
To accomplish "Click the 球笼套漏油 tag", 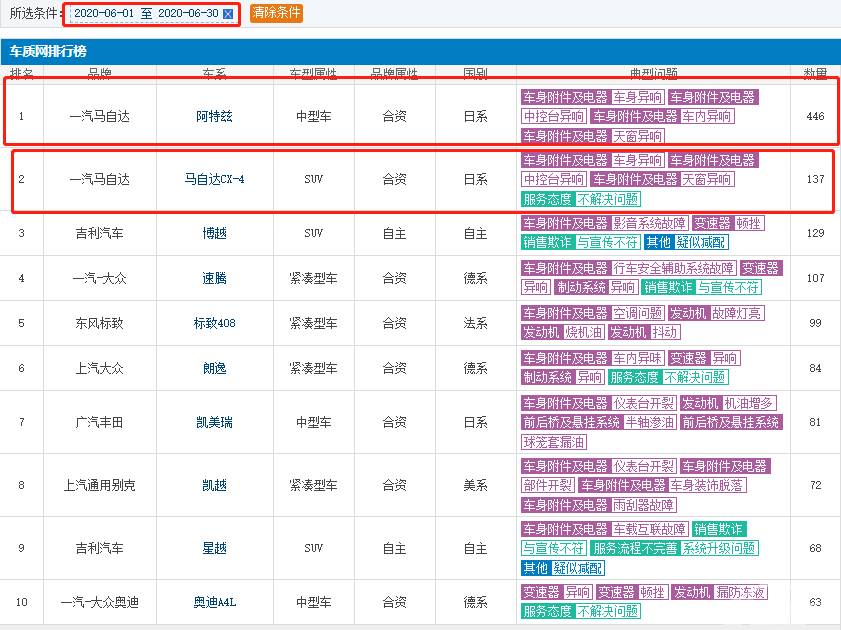I will coord(554,441).
